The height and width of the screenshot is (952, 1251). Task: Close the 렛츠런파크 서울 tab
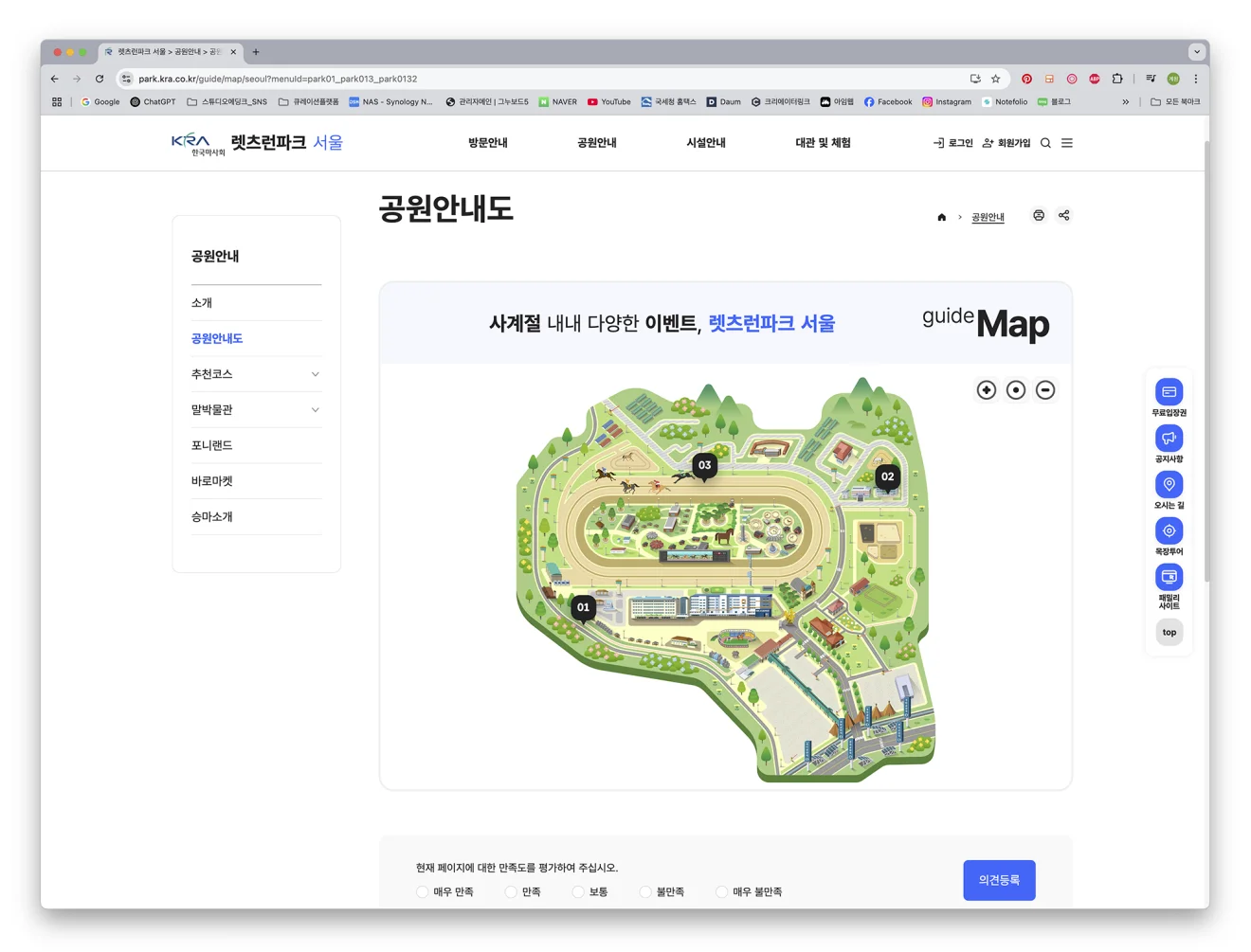click(x=233, y=52)
